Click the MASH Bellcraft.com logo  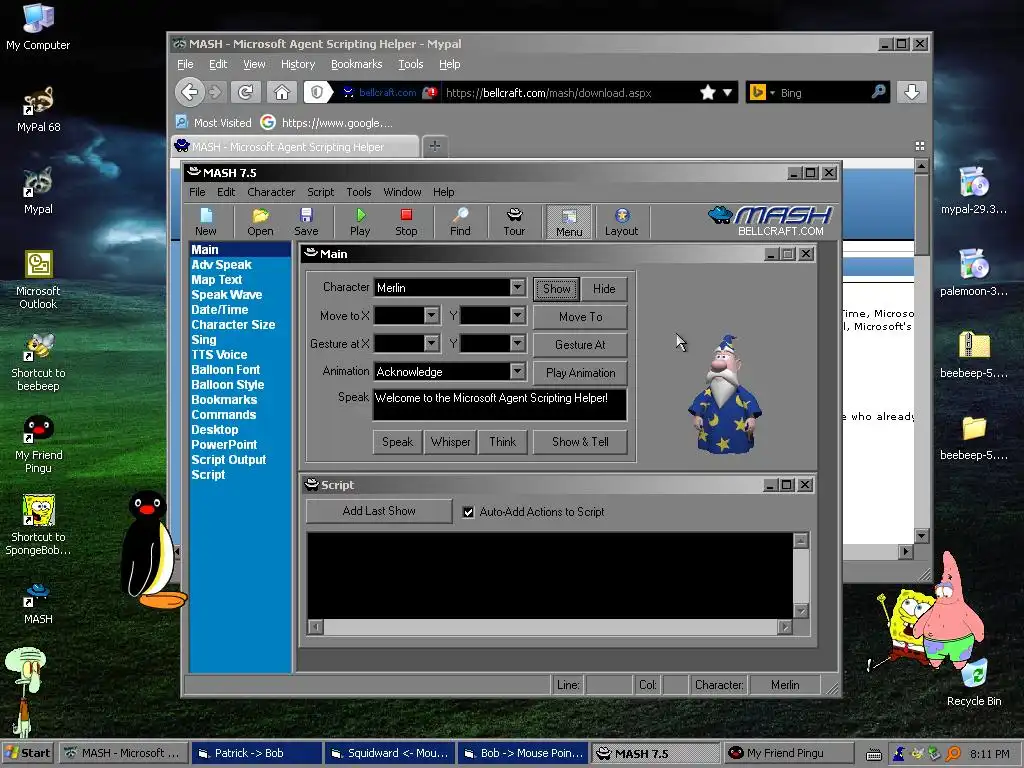tap(770, 221)
